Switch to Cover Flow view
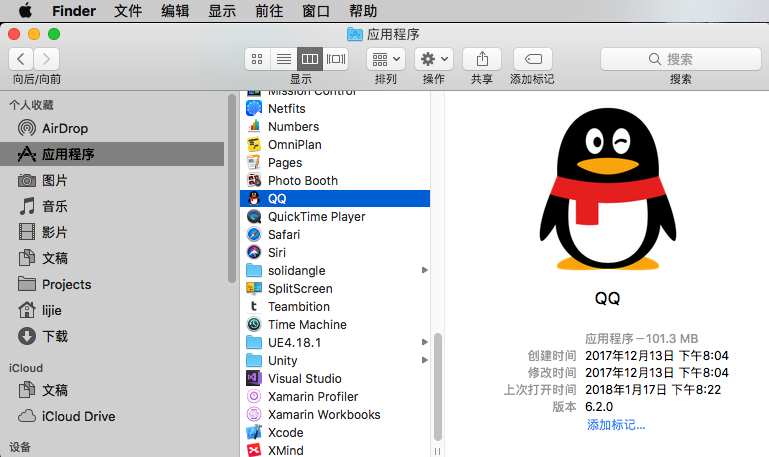The height and width of the screenshot is (457, 769). (336, 59)
